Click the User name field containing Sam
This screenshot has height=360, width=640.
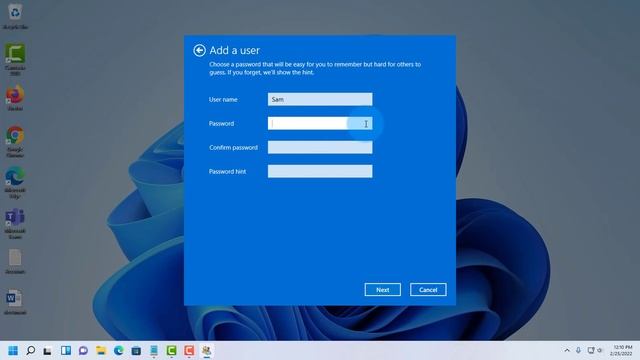pos(320,99)
